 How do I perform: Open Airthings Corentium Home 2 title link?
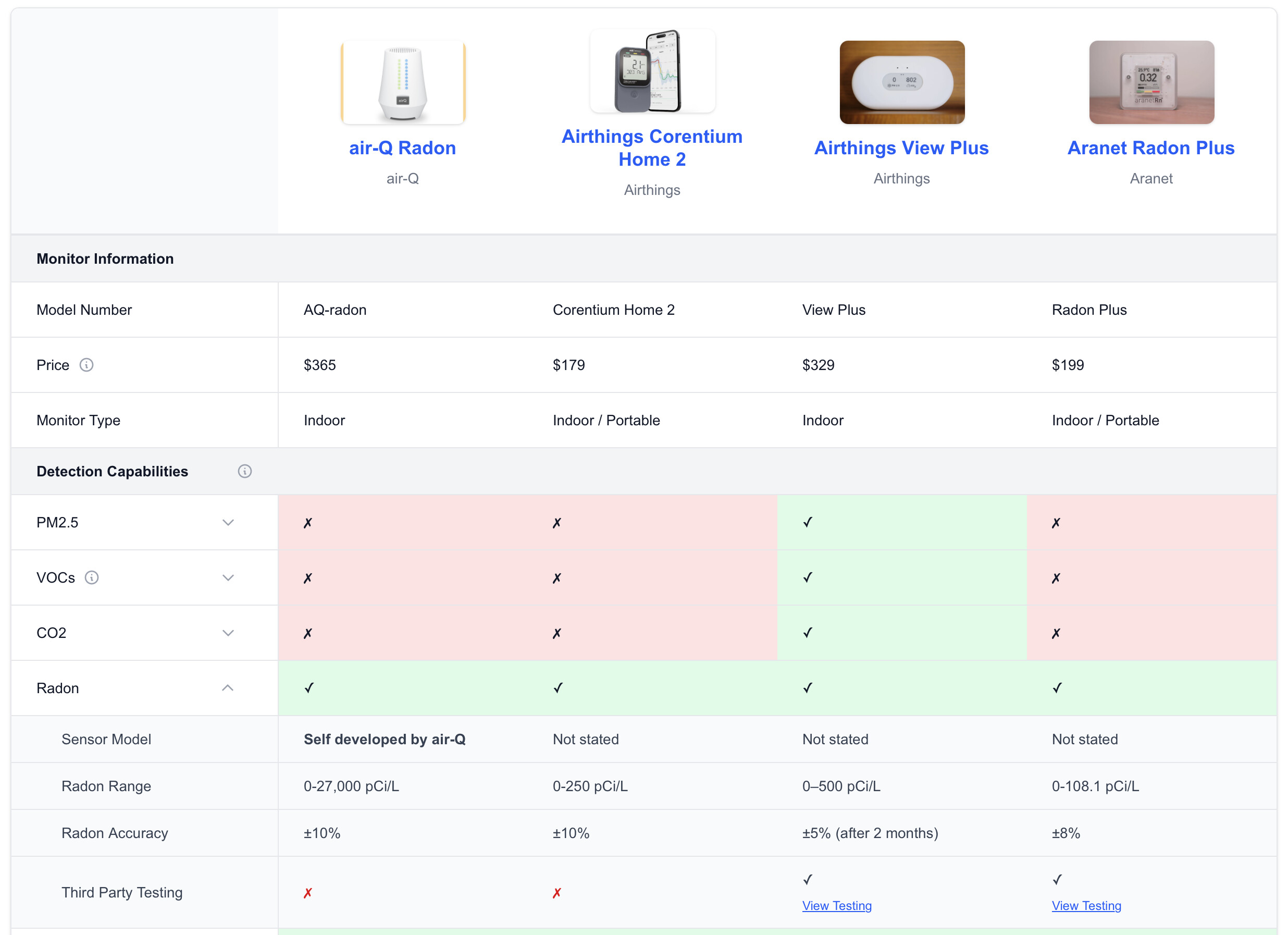(652, 147)
